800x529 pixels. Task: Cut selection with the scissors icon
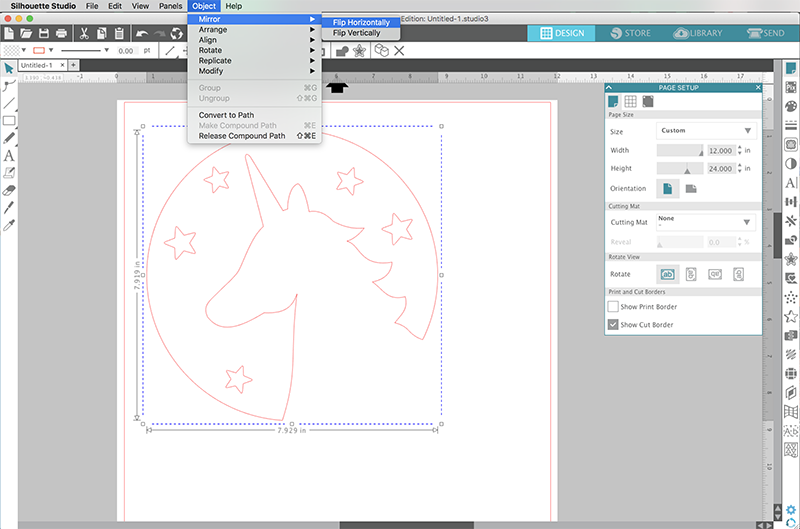coord(84,34)
